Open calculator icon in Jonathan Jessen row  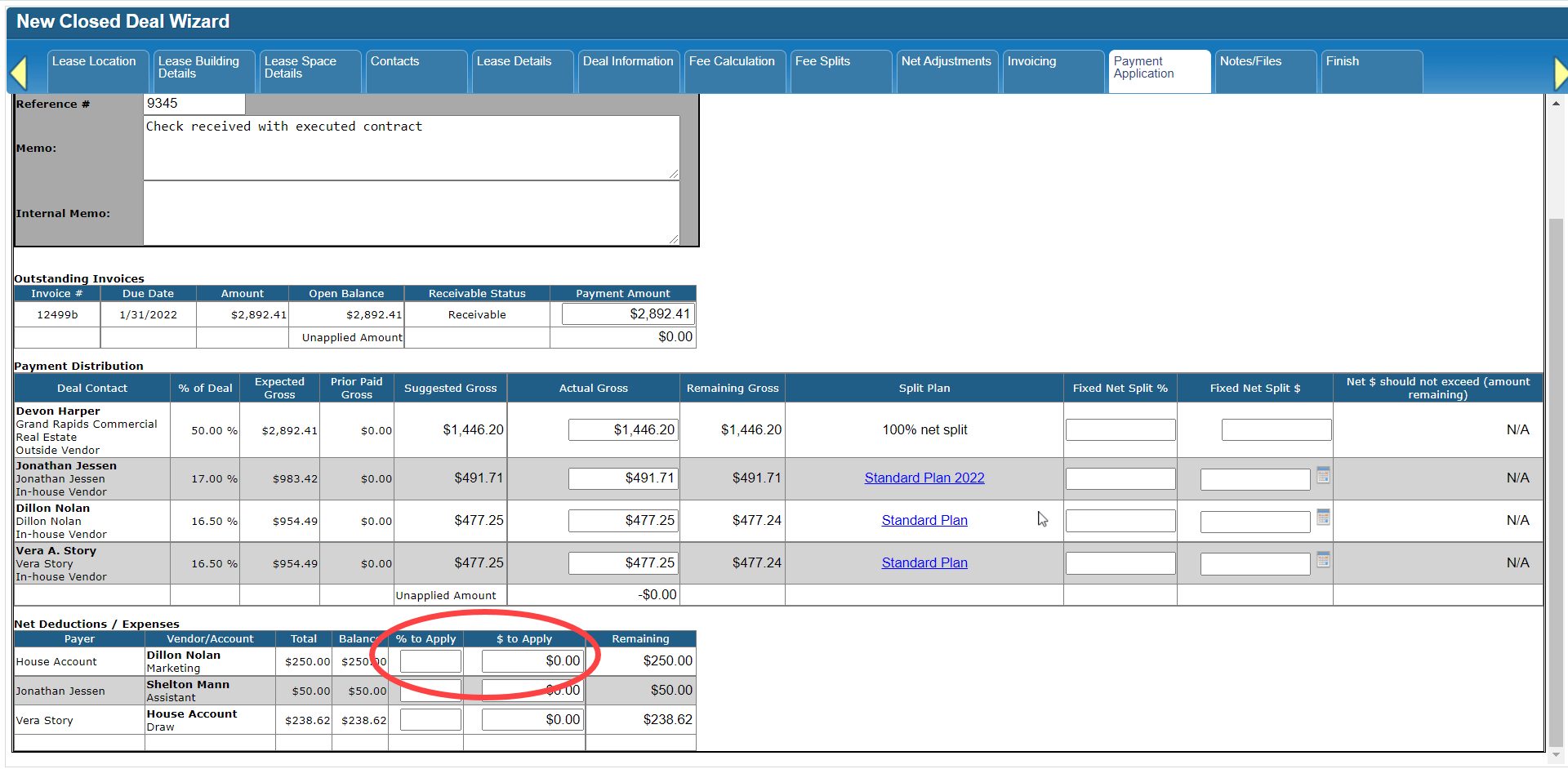pyautogui.click(x=1323, y=475)
